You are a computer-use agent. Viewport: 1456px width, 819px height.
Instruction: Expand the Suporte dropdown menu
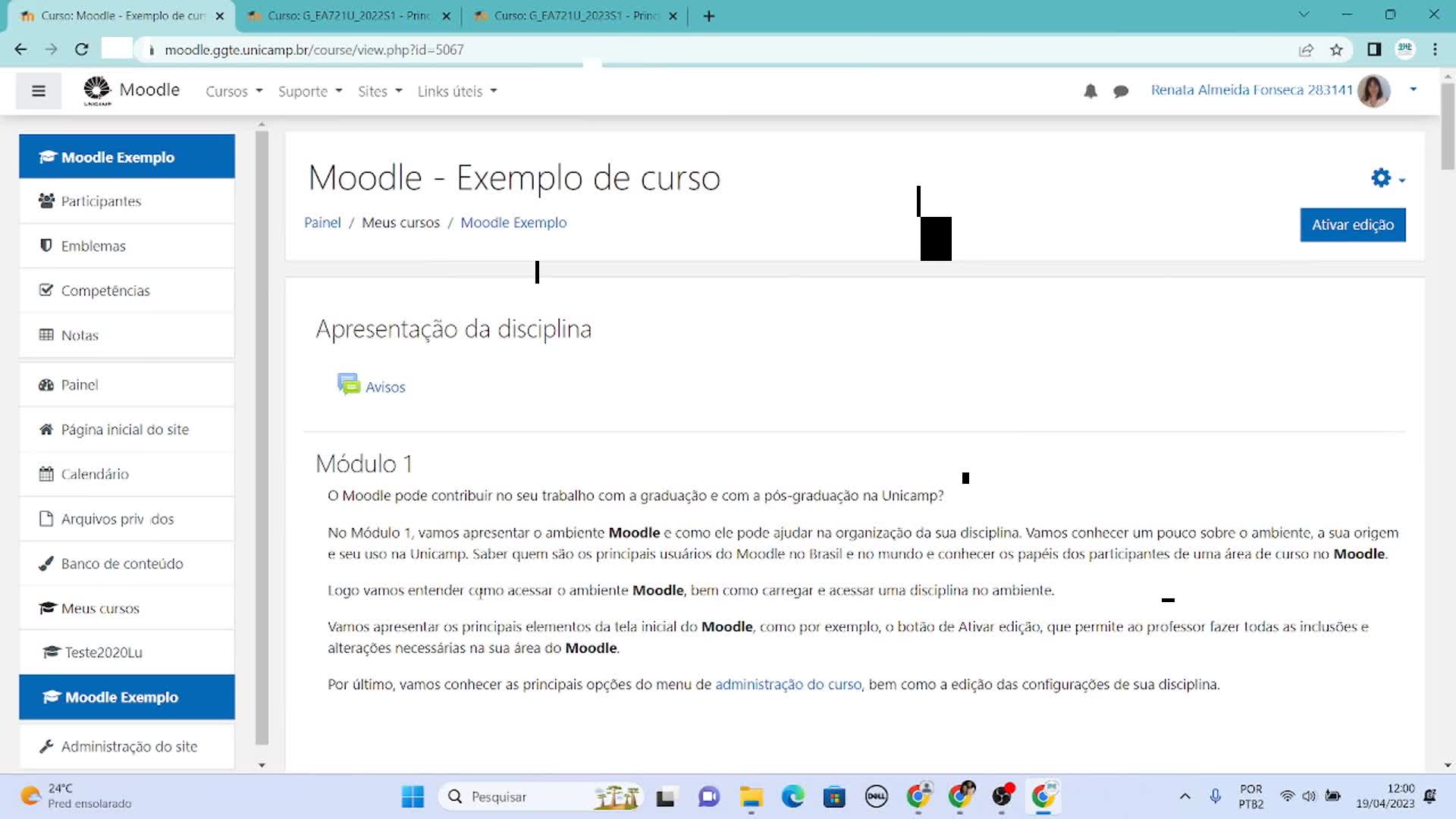pos(310,91)
